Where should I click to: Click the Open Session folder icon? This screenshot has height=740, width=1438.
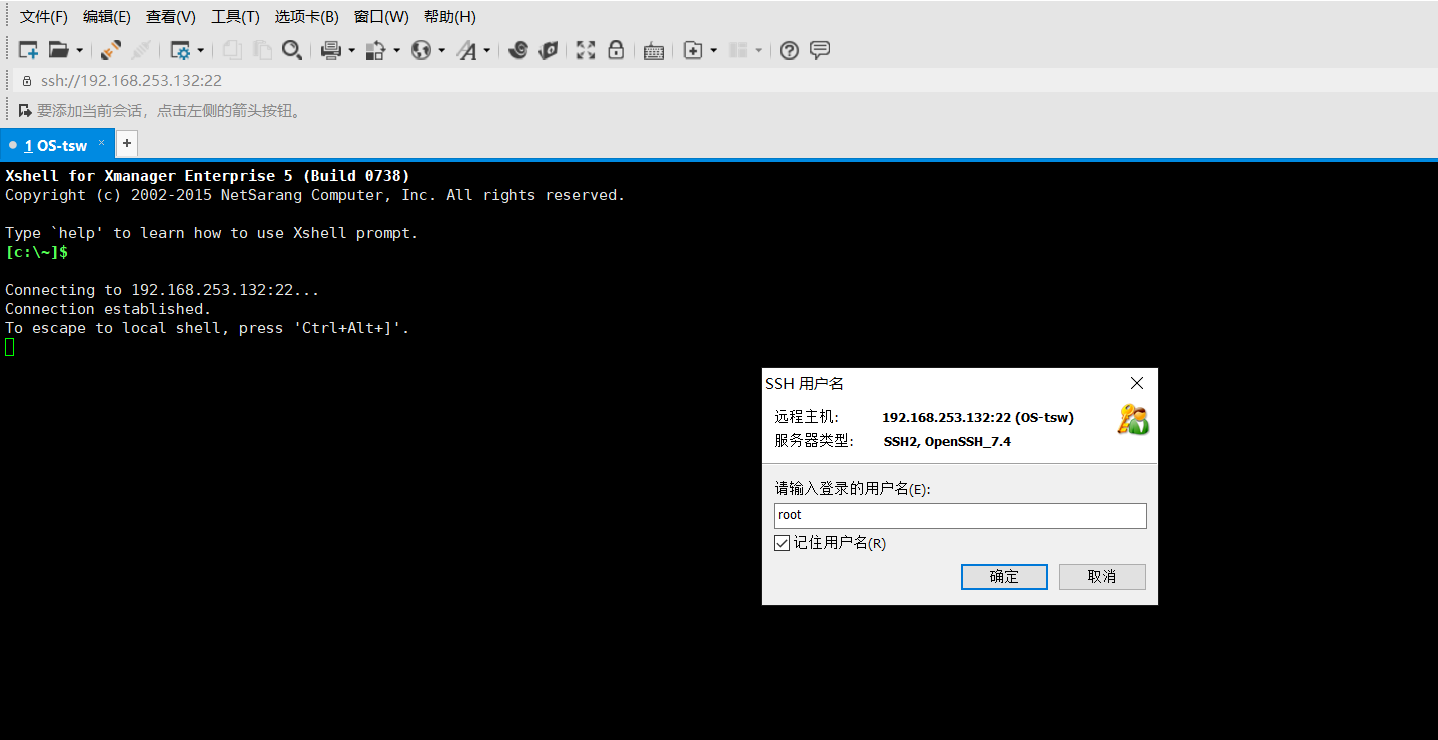point(59,50)
